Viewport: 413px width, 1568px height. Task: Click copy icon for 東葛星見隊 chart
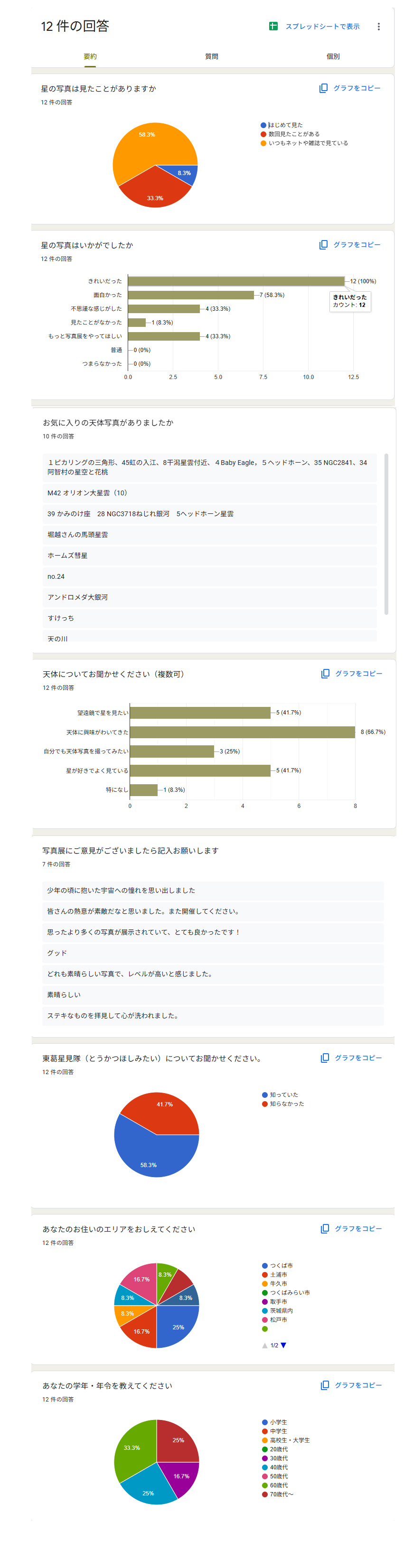[325, 1058]
